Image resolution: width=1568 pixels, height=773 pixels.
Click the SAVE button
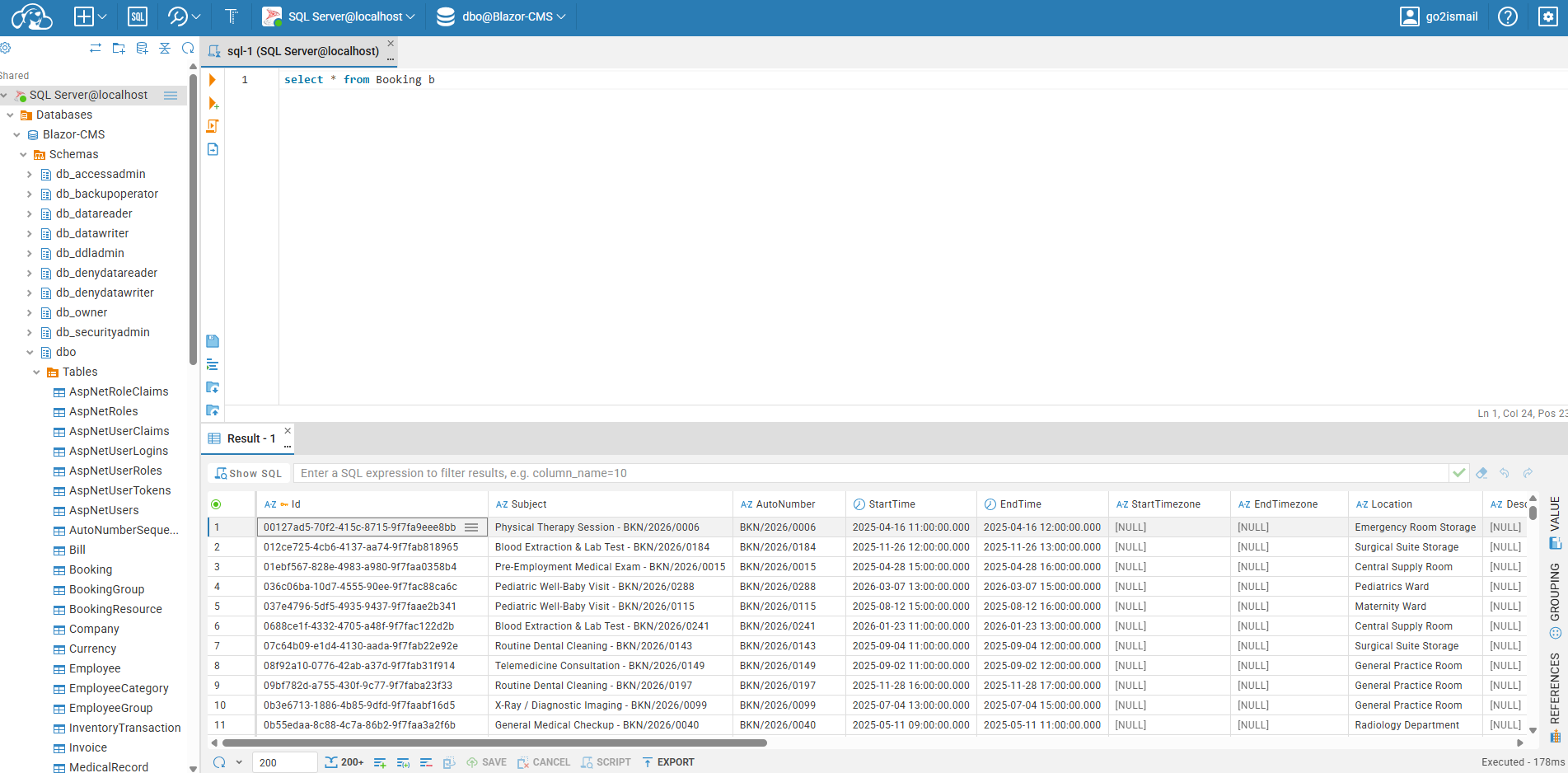tap(487, 762)
